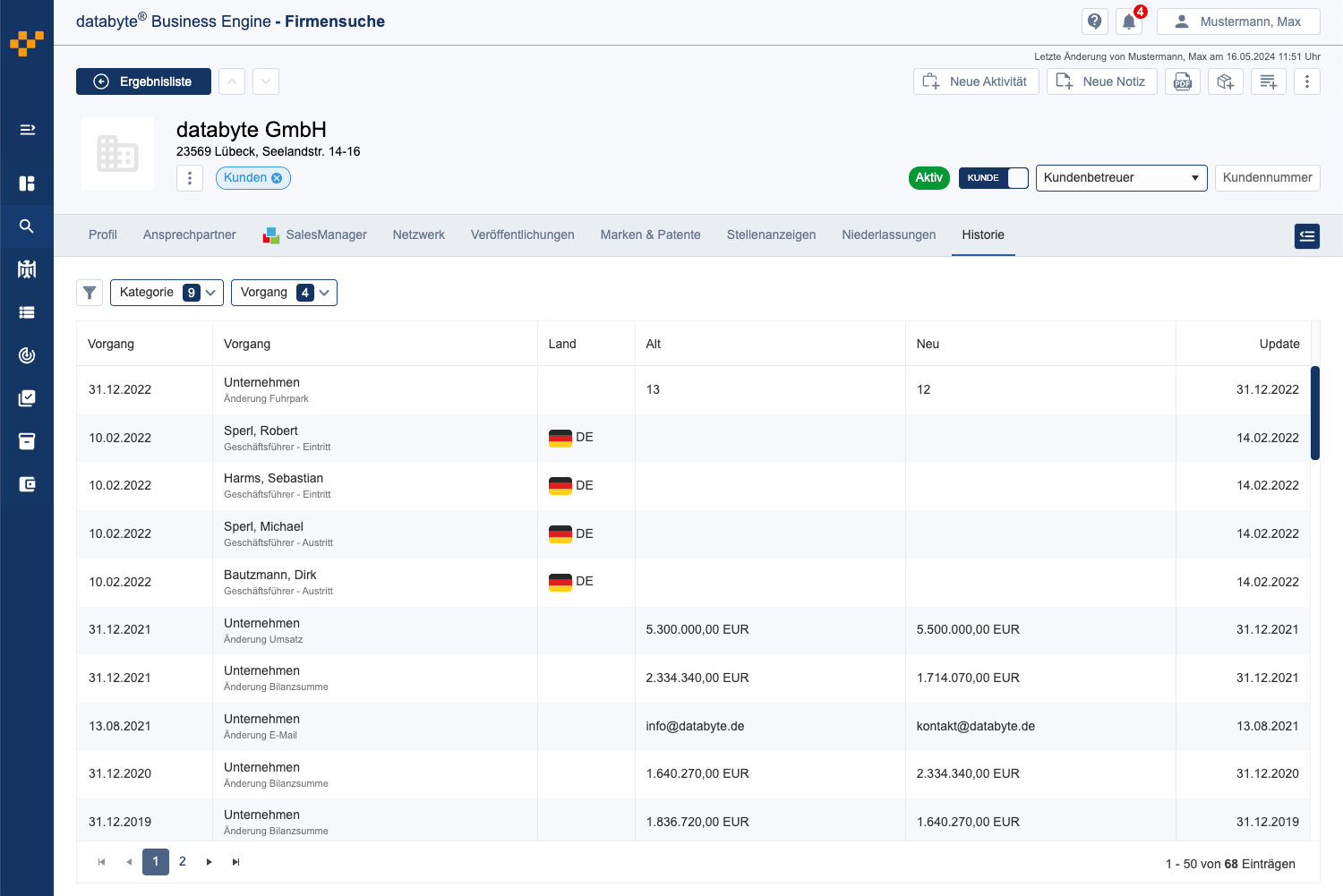Switch to the Stellenanzeigen tab

tap(772, 235)
